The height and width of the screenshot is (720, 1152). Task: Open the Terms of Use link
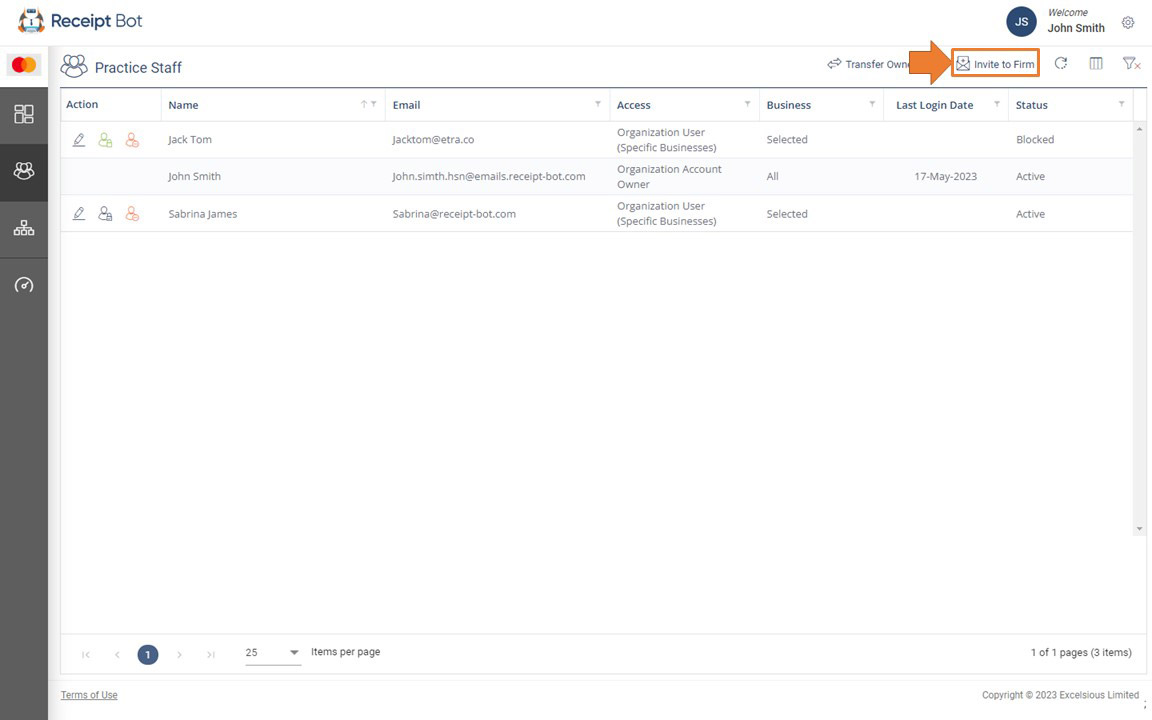[x=89, y=695]
